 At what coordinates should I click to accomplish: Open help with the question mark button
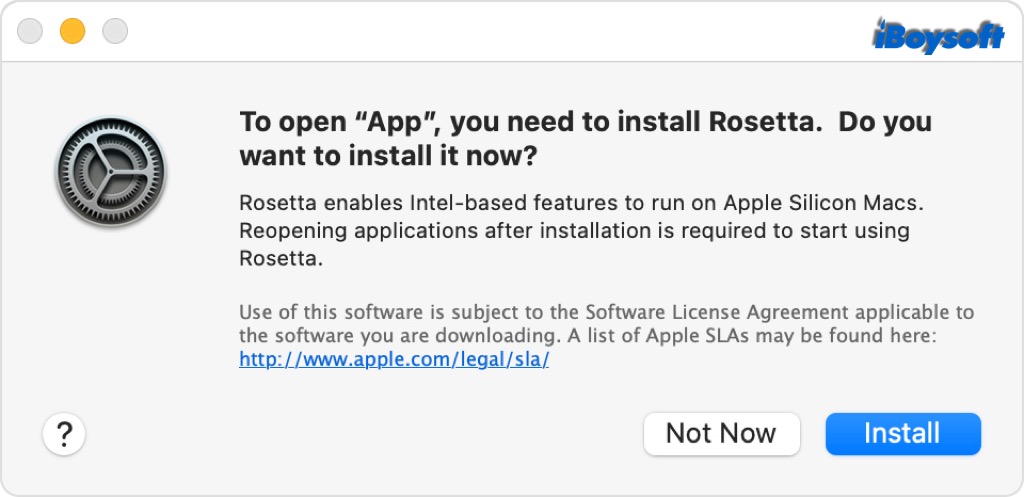click(64, 434)
